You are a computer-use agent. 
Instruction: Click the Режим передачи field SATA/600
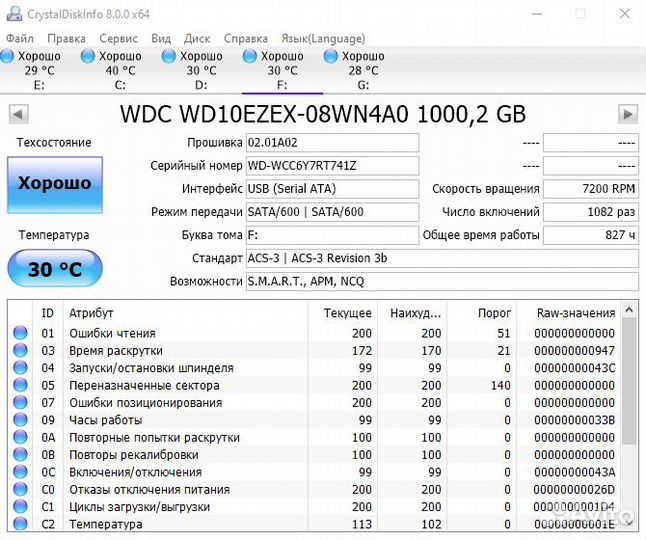click(x=332, y=212)
